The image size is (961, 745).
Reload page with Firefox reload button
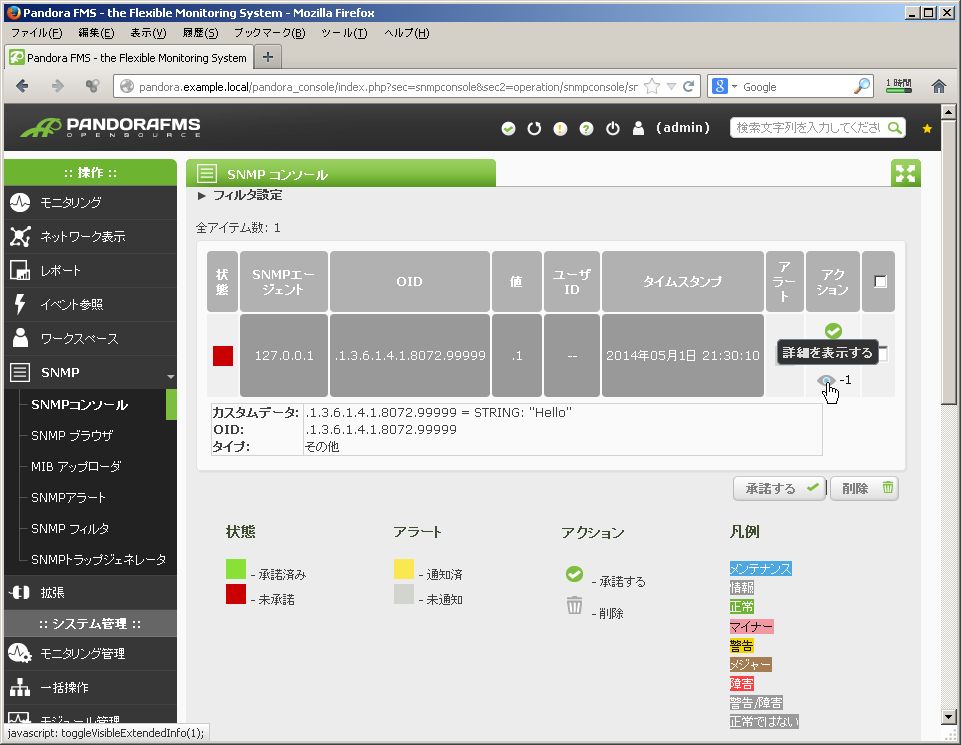[x=688, y=86]
